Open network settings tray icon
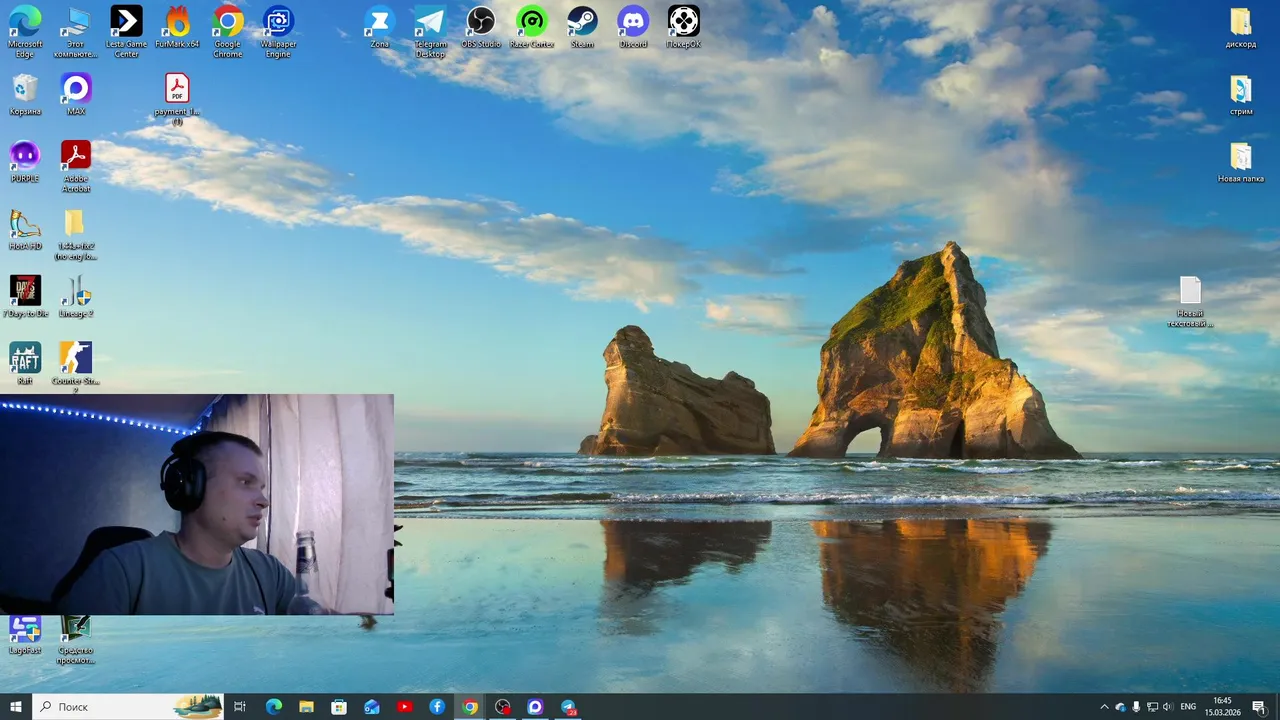The image size is (1280, 720). (1152, 707)
